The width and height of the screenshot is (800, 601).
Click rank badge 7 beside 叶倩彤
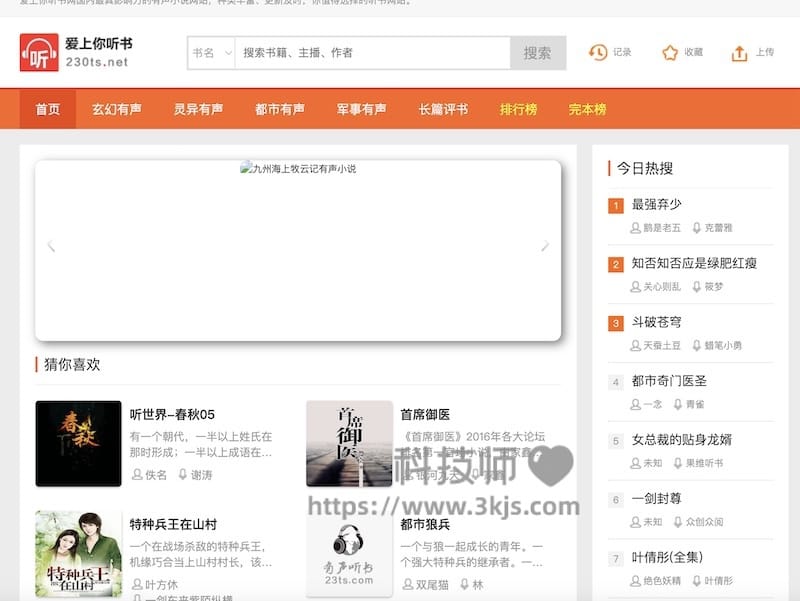point(616,559)
